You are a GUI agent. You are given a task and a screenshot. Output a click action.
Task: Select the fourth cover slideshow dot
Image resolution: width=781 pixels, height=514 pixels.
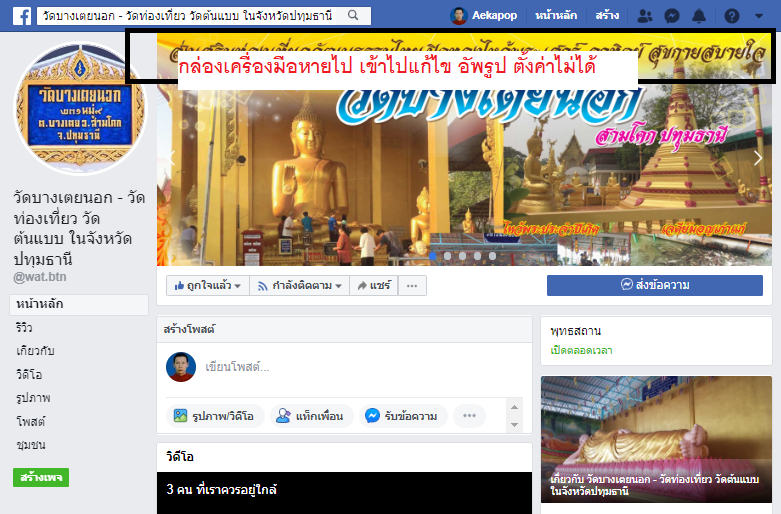click(478, 256)
